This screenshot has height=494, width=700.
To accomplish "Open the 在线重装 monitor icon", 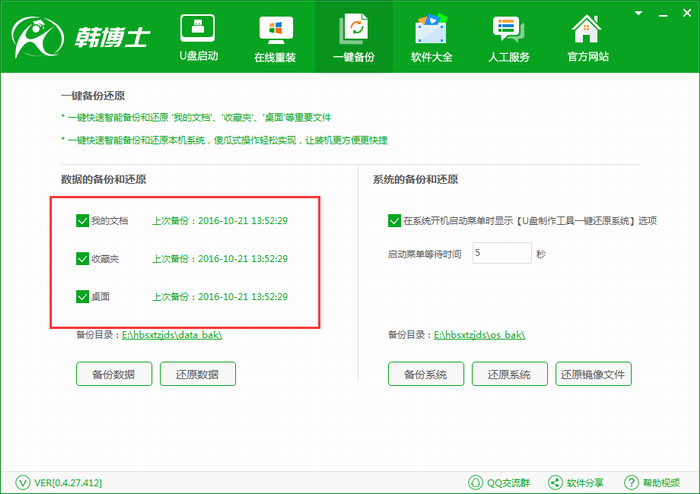I will click(x=276, y=30).
